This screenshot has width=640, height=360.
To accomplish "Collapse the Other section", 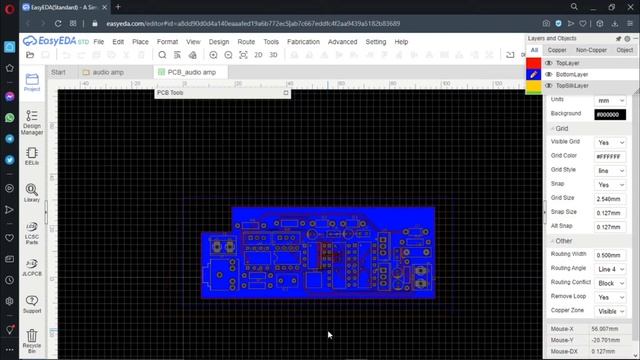I will click(561, 241).
